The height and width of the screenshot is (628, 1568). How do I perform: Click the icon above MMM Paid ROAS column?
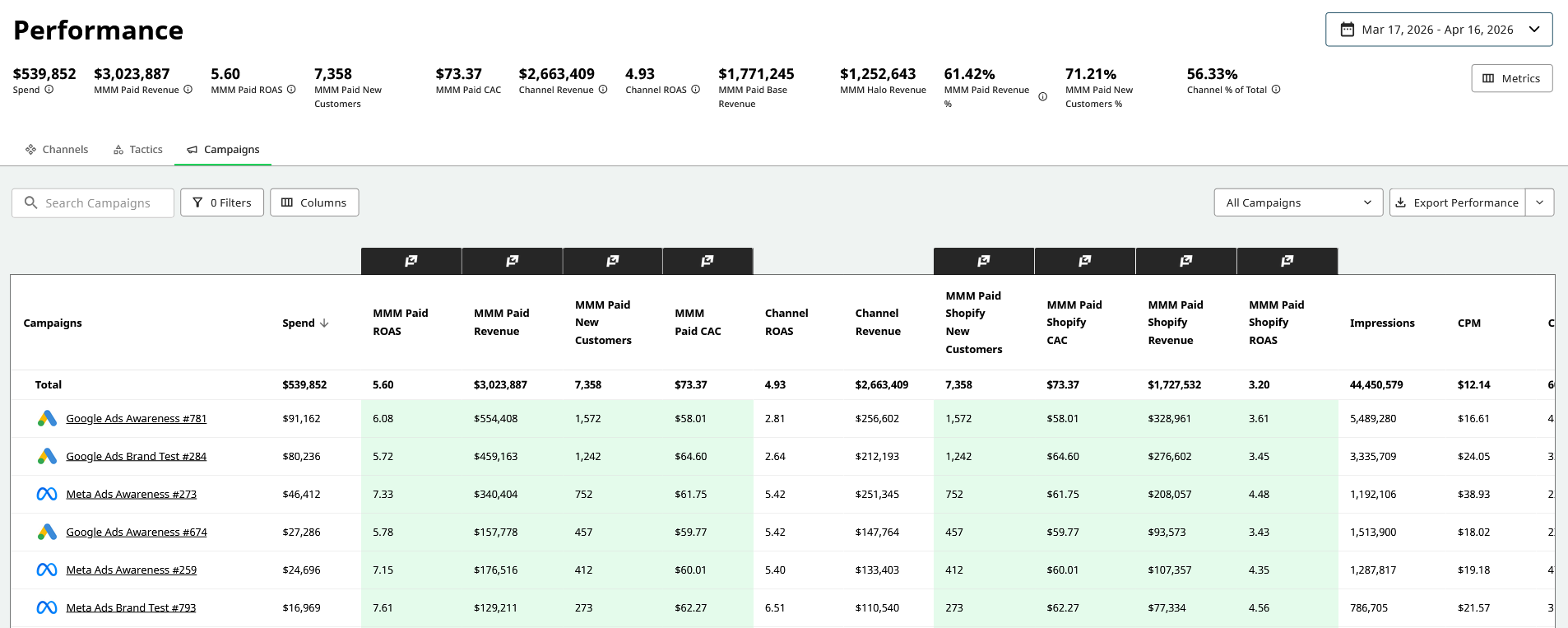[x=411, y=261]
